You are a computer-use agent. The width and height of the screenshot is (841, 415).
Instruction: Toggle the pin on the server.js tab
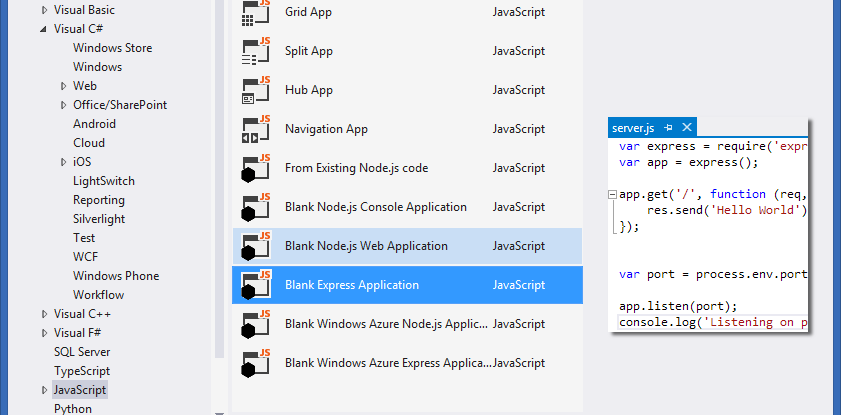pyautogui.click(x=668, y=128)
